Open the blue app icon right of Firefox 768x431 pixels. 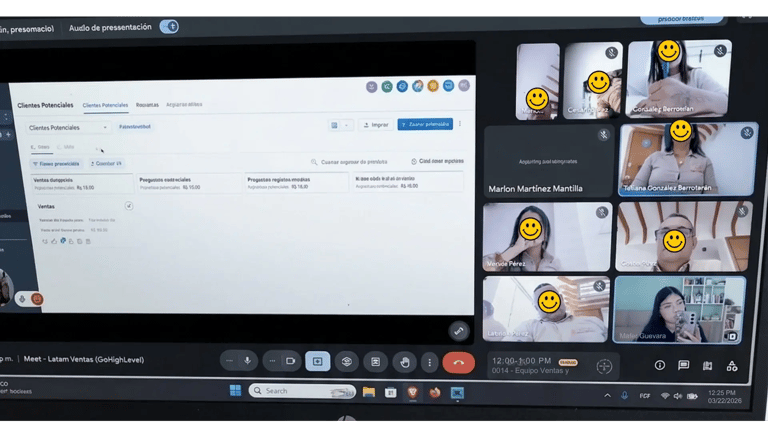[x=457, y=393]
